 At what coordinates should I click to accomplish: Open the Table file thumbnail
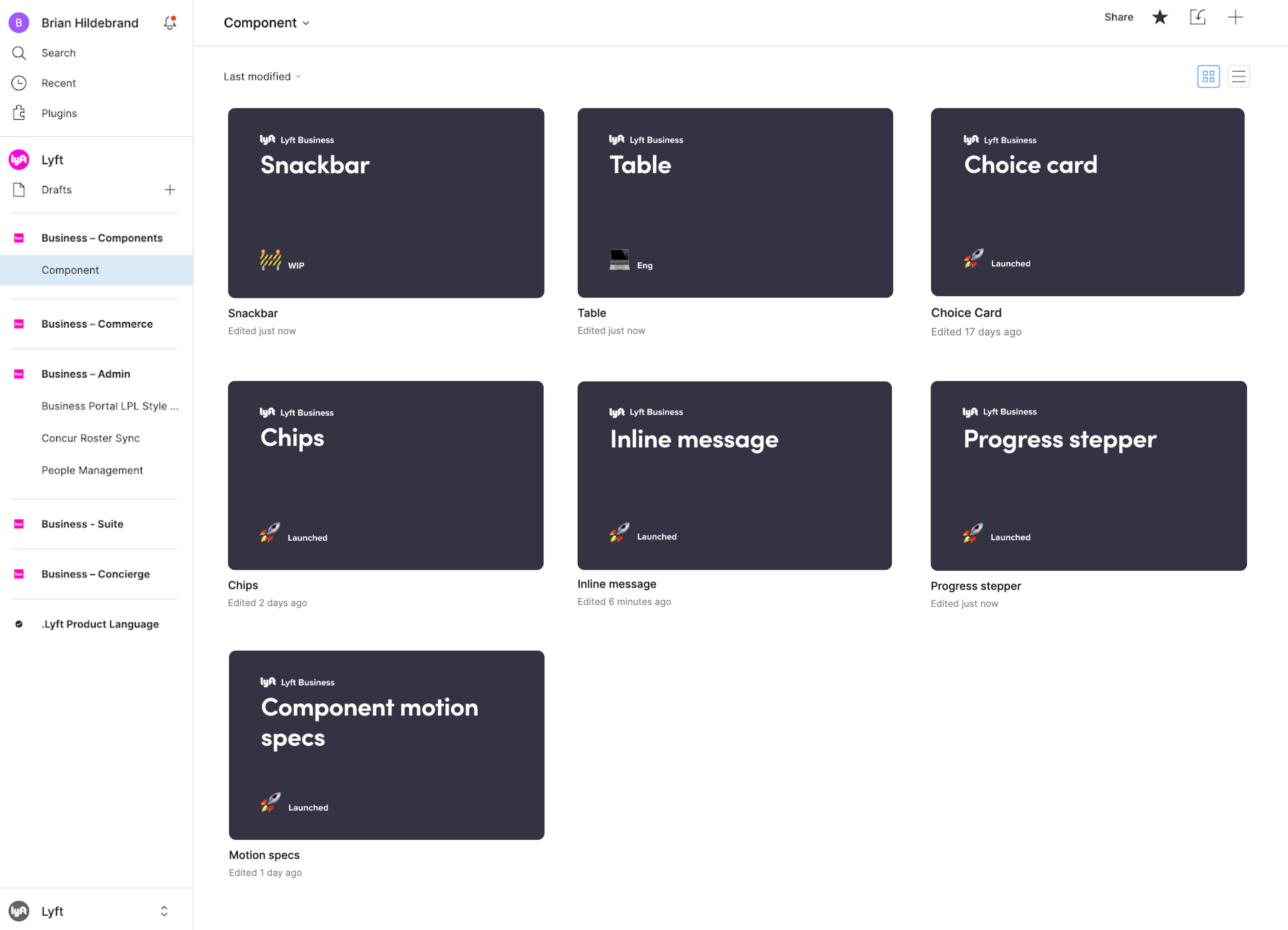coord(735,203)
